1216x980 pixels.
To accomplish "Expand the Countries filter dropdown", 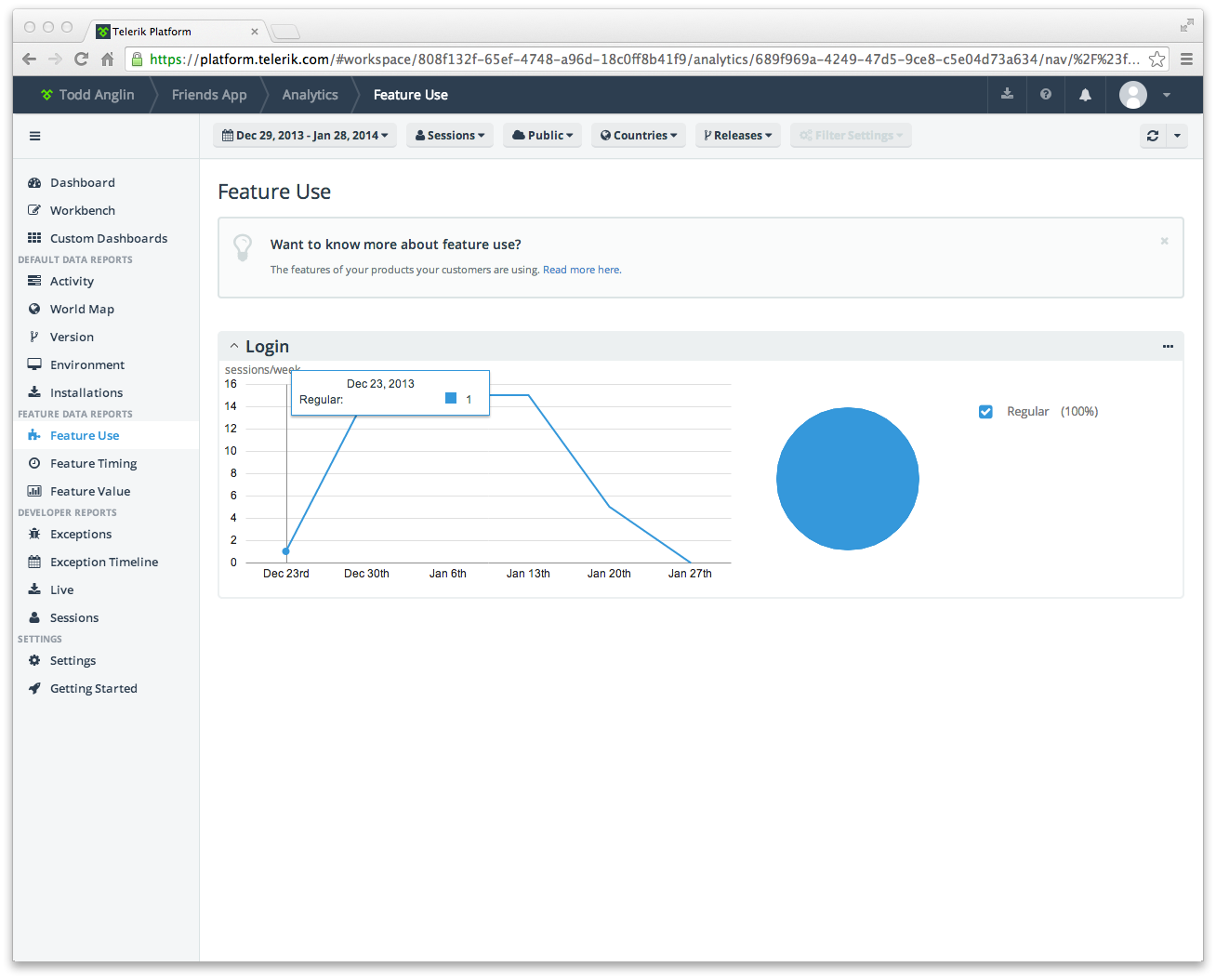I will [x=639, y=136].
